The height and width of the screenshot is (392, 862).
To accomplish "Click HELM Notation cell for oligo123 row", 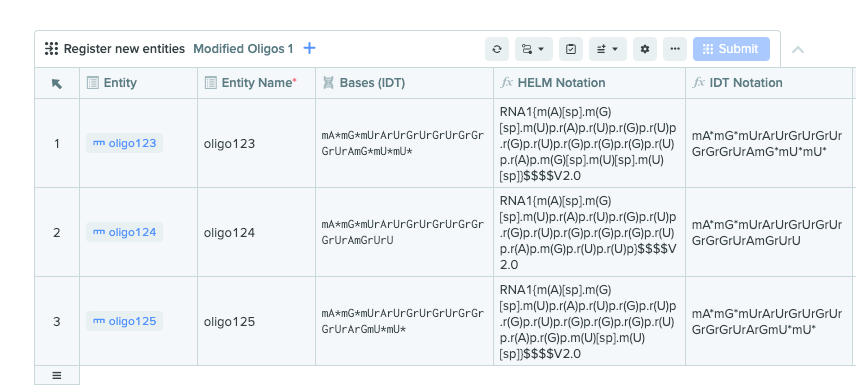I will [589, 143].
